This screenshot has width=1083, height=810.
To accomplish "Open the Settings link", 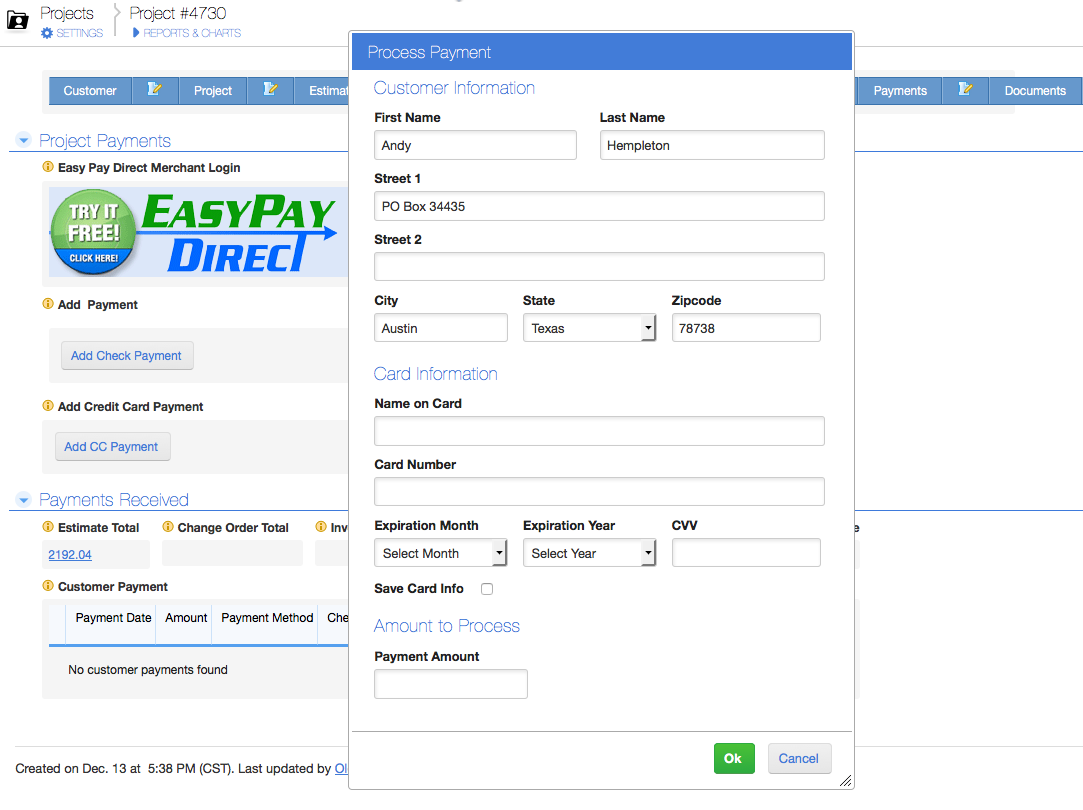I will pos(79,33).
